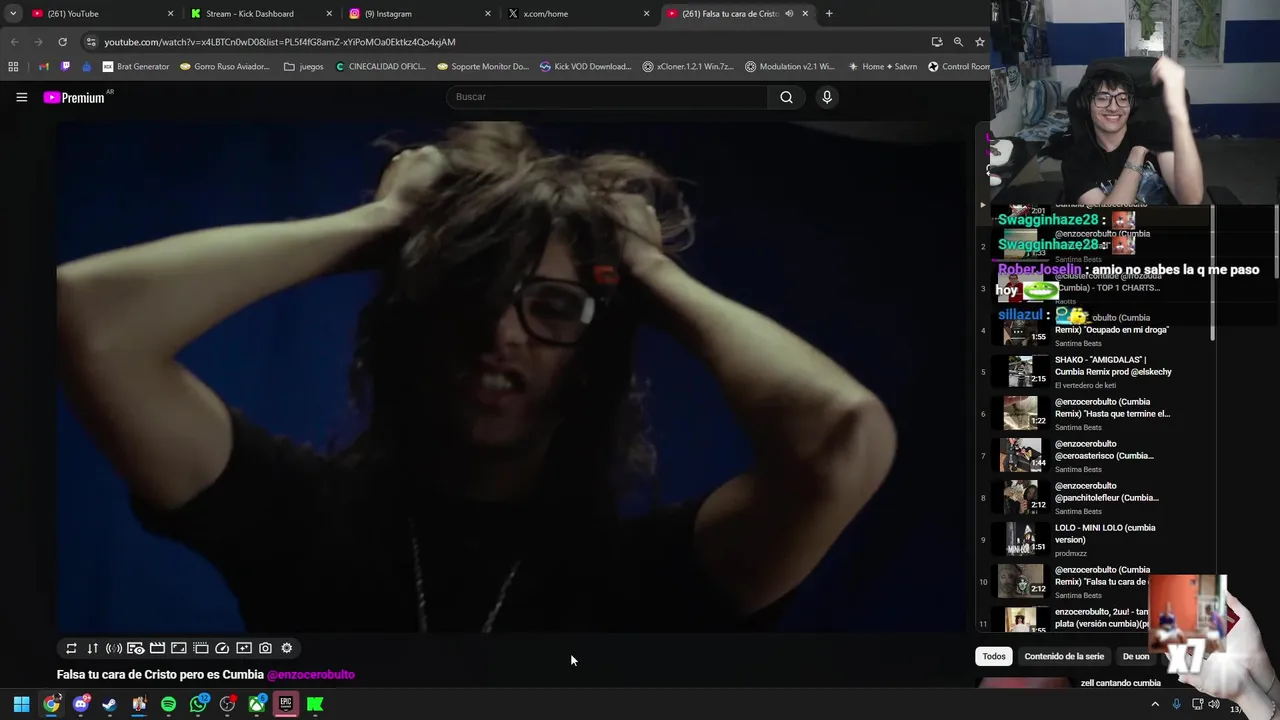Click the dashed cinema mode icon below video
The image size is (1280, 720).
[200, 648]
